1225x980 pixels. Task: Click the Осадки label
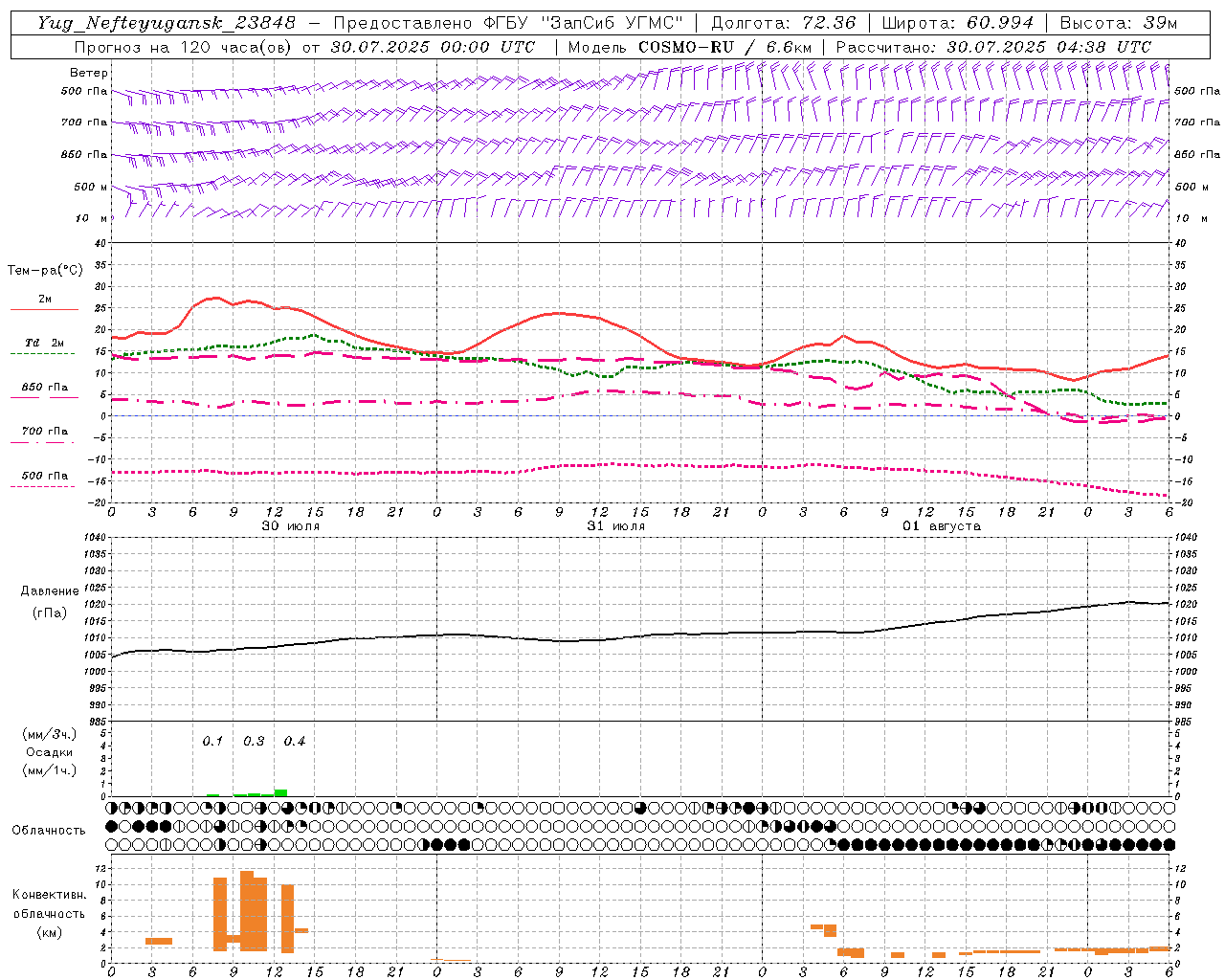tap(50, 752)
